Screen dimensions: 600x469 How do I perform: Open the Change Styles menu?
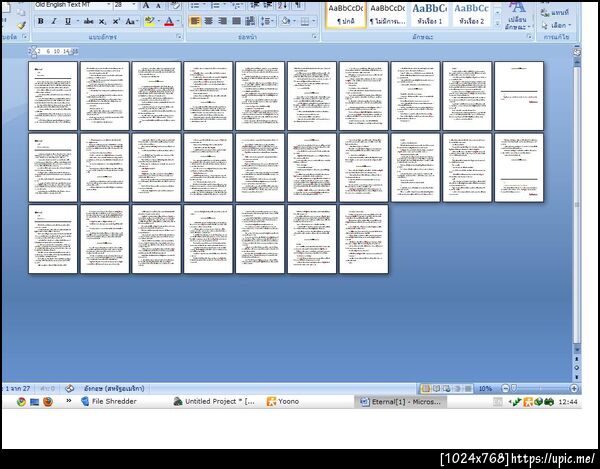[517, 16]
